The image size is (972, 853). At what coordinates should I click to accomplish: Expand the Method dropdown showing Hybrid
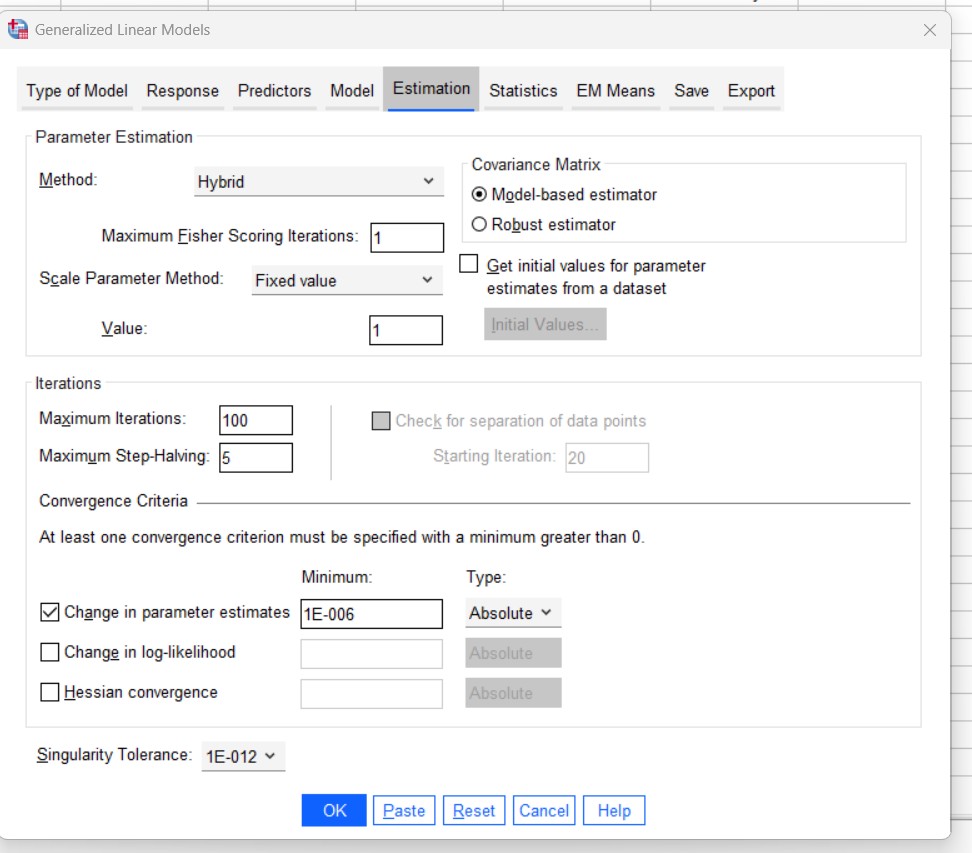click(x=318, y=182)
